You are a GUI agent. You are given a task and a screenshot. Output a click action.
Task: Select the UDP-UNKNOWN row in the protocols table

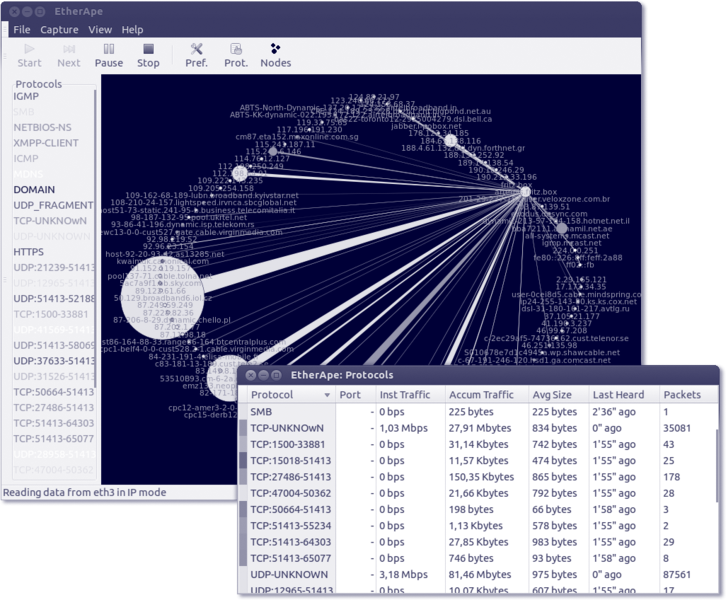289,575
